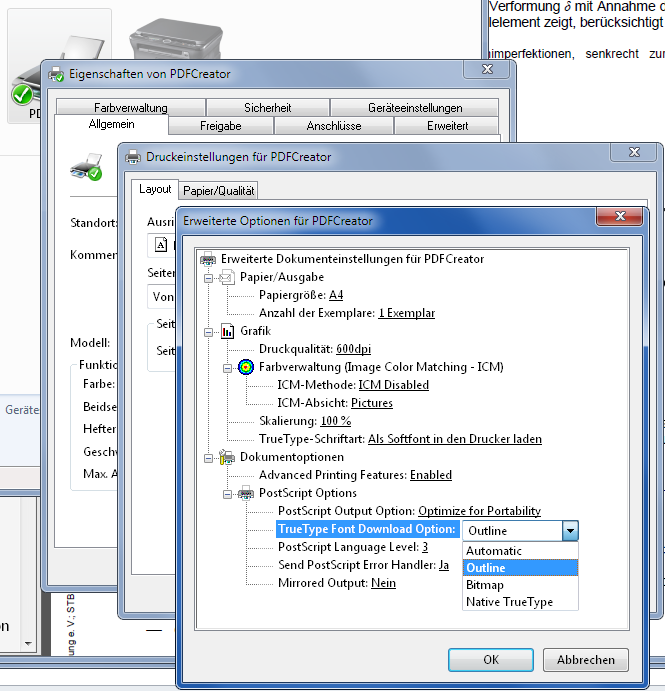Click the Advanced Printing Features Enabled value
The width and height of the screenshot is (665, 691).
tap(431, 475)
